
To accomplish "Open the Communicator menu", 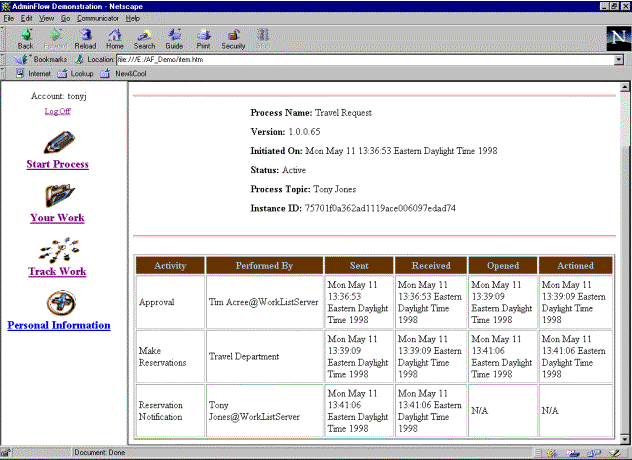I will pos(97,18).
